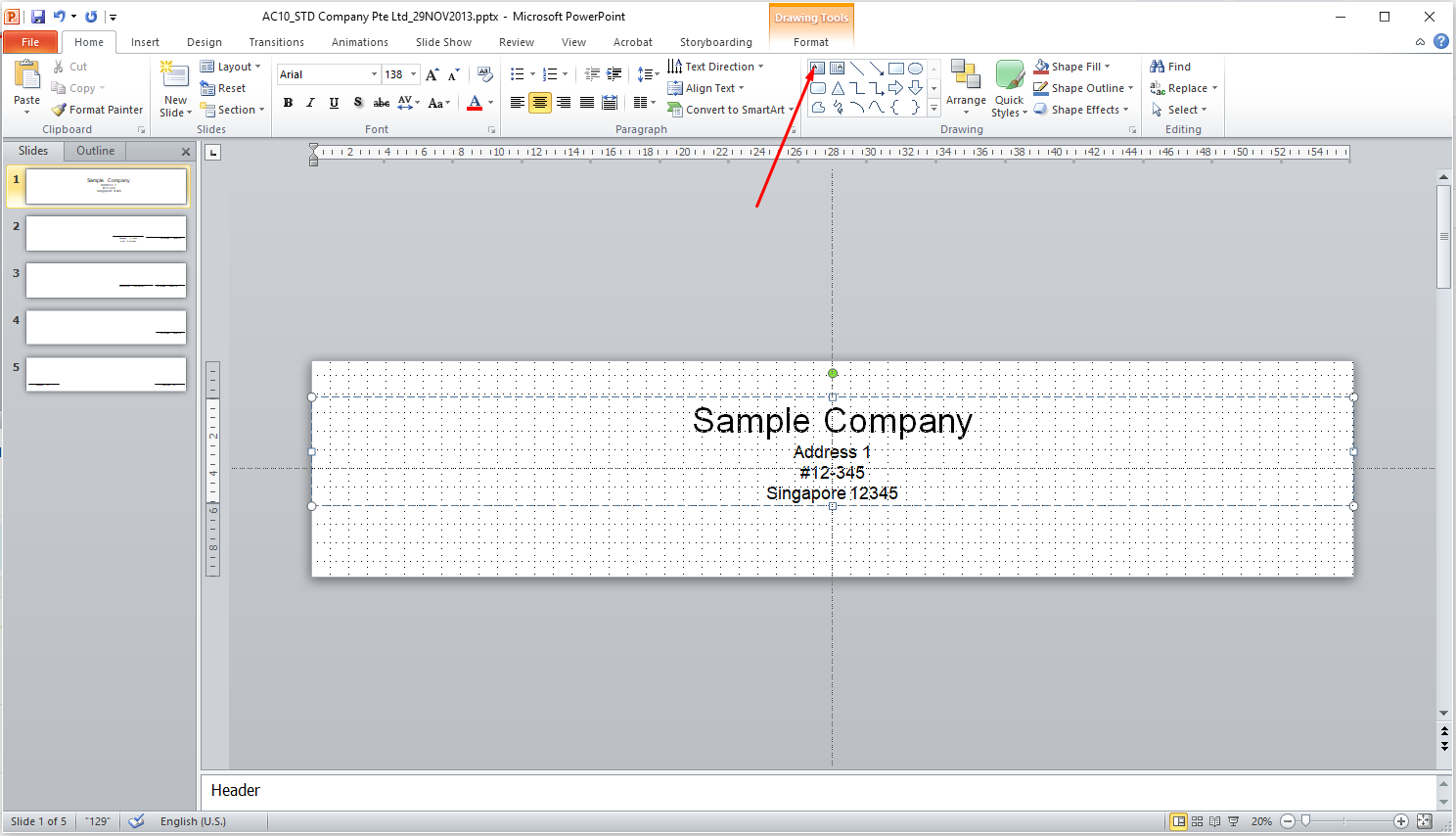Click Arrange button
This screenshot has height=836, width=1456.
pyautogui.click(x=966, y=87)
